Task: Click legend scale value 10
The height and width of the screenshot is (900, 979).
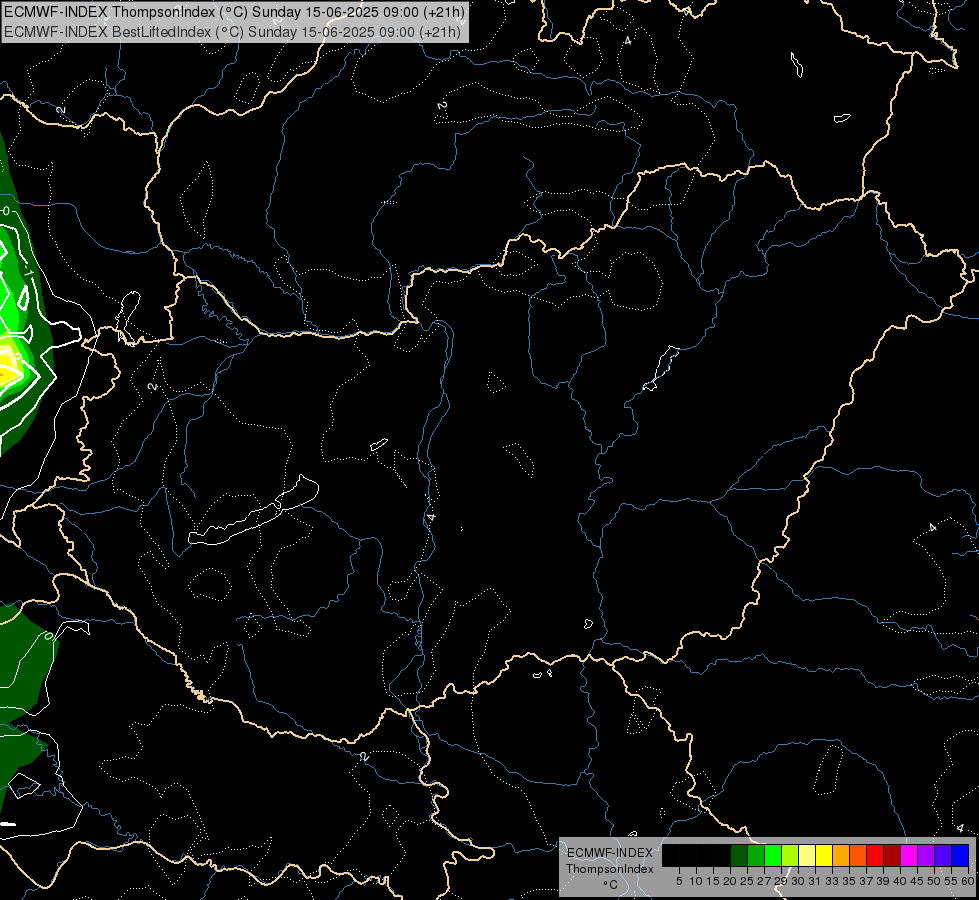Action: (x=696, y=881)
